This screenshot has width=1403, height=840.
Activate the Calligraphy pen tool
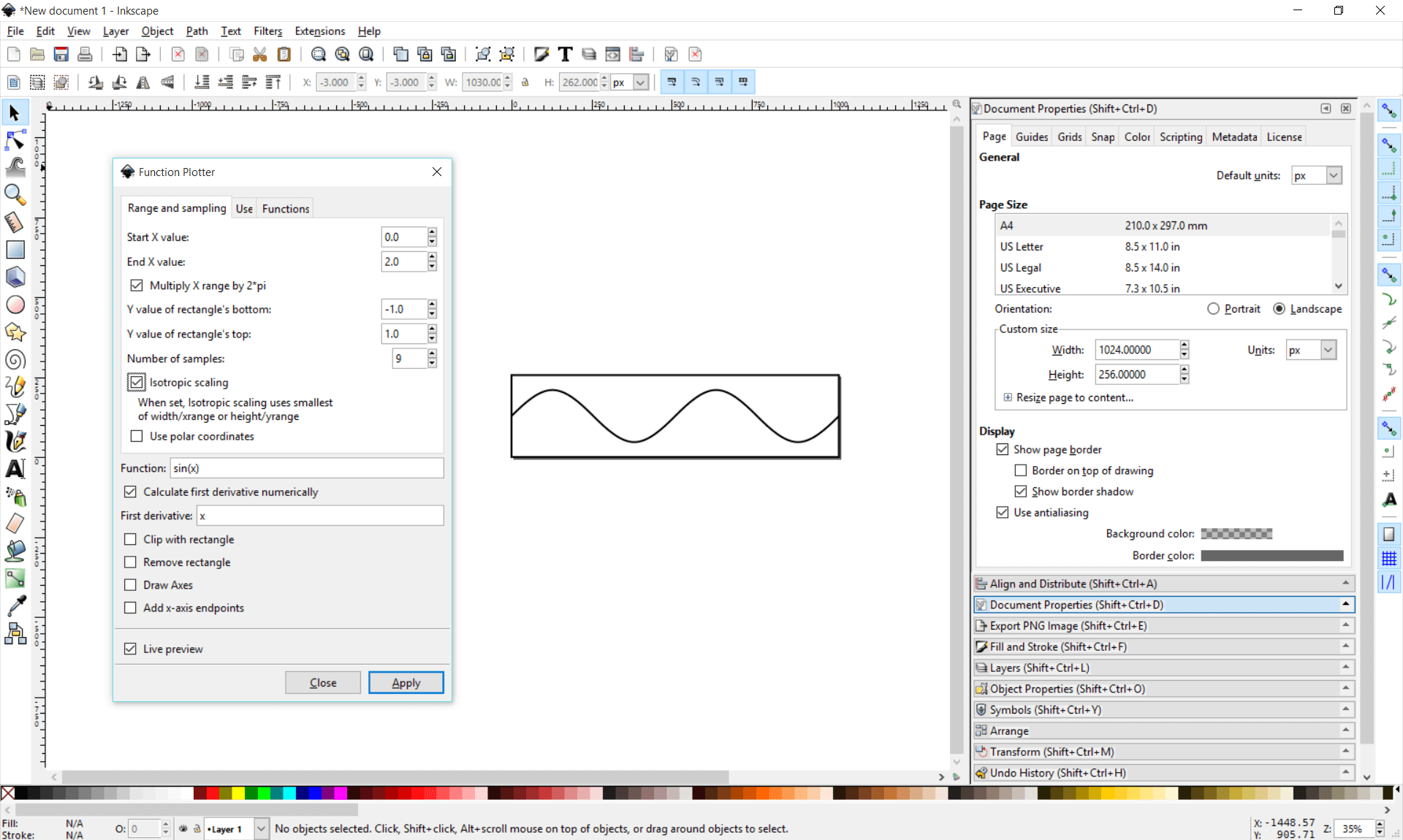[15, 441]
